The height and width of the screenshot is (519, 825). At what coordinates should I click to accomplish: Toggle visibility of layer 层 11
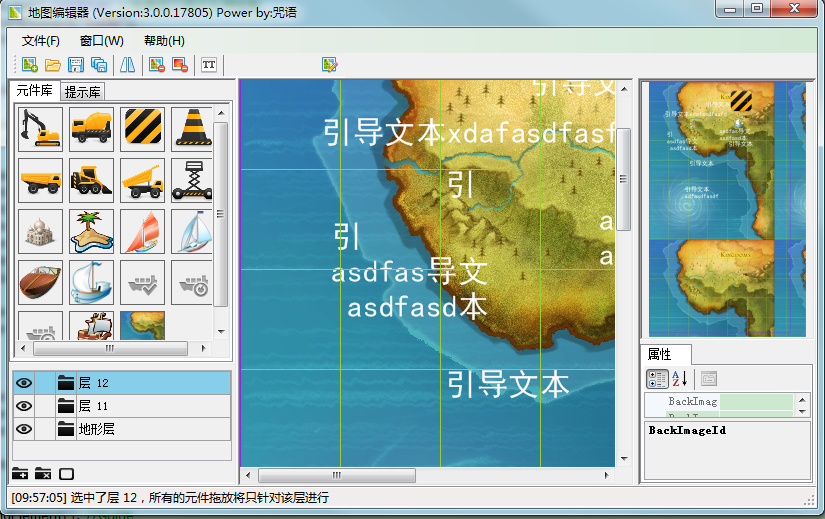tap(23, 406)
